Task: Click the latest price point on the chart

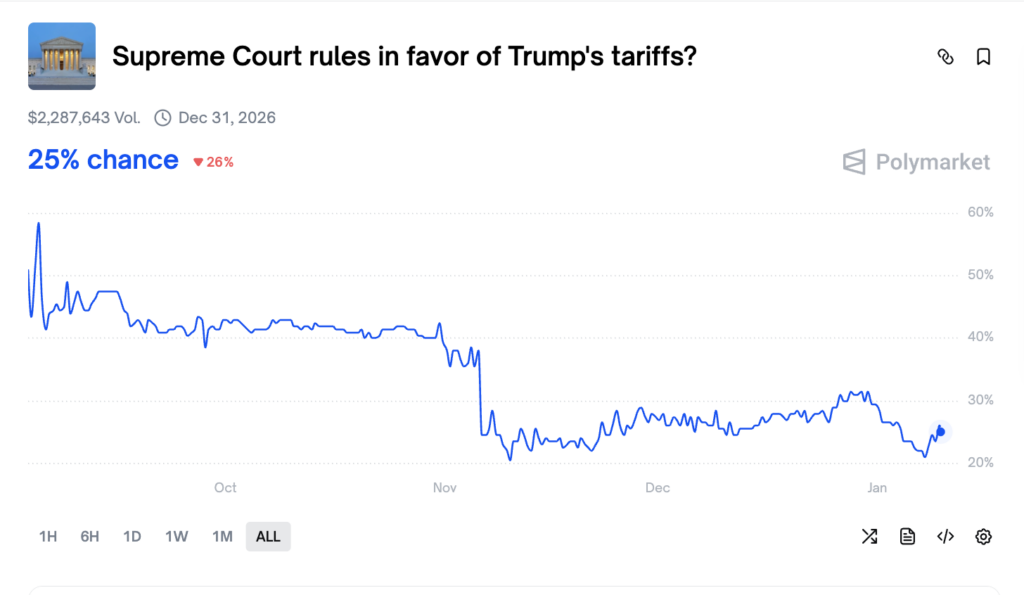Action: pyautogui.click(x=940, y=432)
